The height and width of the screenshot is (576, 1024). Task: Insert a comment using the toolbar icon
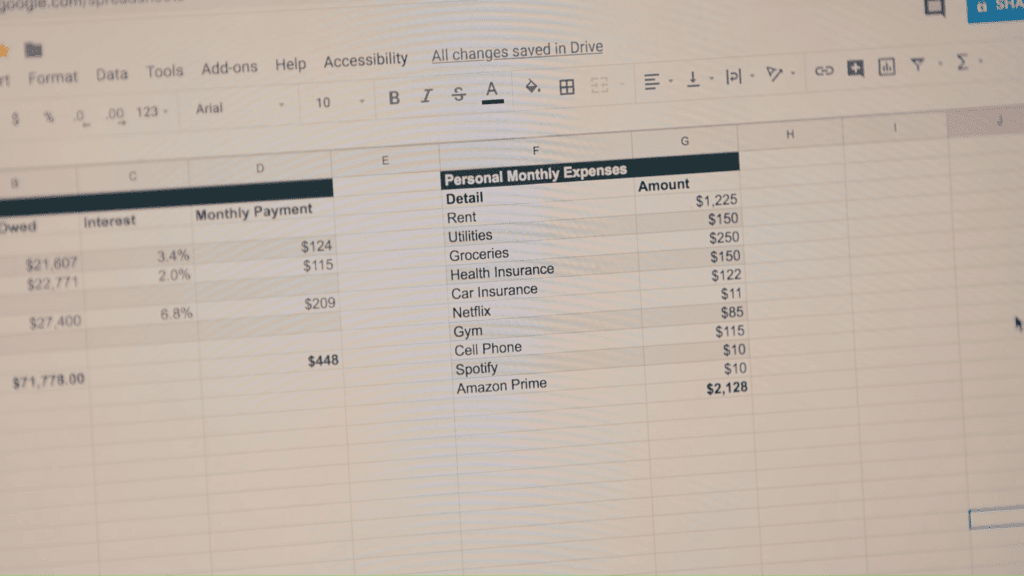[x=855, y=68]
